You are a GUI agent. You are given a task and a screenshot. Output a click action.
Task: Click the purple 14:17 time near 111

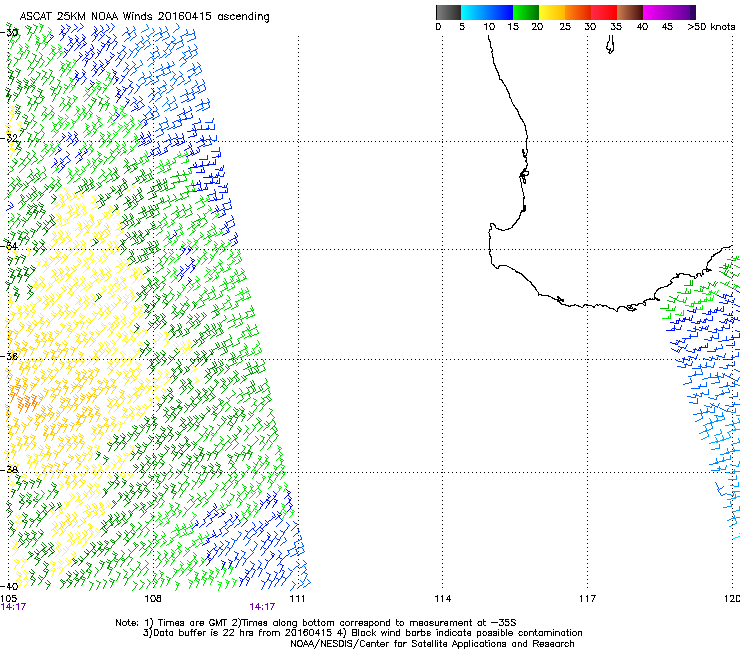(x=262, y=607)
